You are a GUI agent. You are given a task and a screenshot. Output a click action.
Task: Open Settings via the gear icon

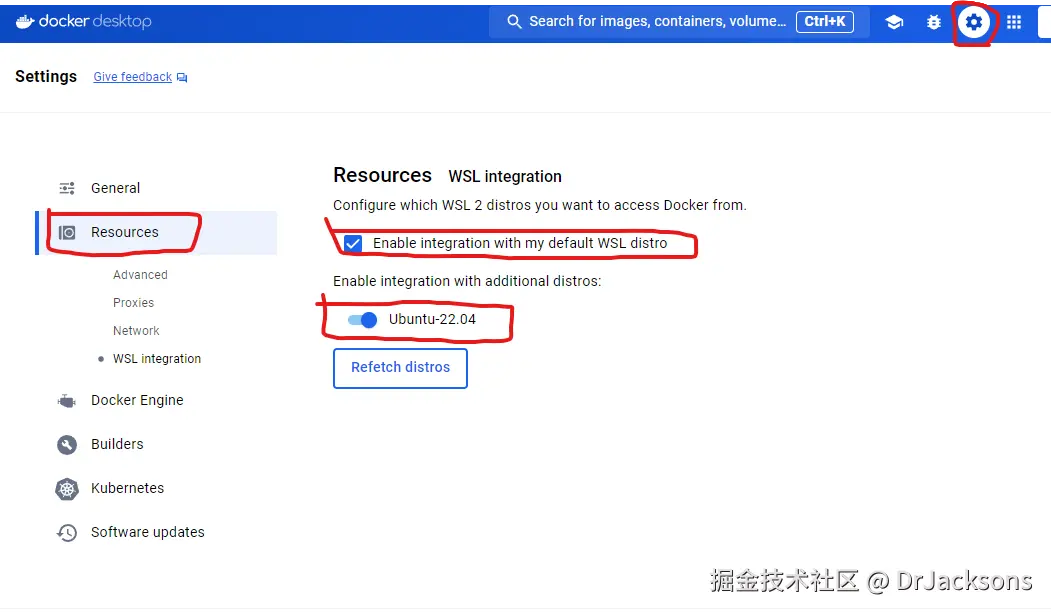[973, 22]
